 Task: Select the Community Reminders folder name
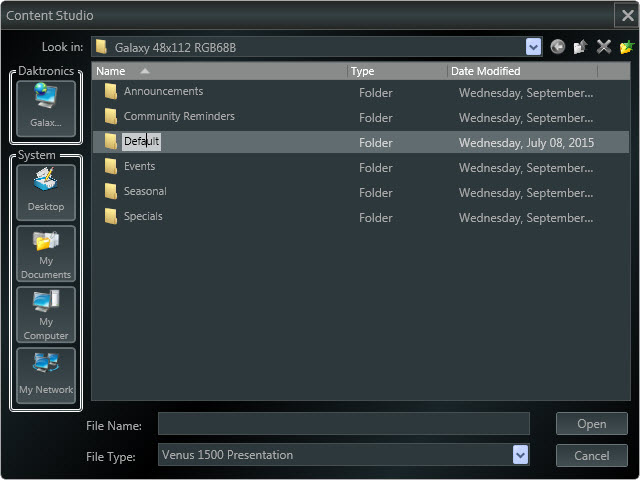click(x=179, y=116)
